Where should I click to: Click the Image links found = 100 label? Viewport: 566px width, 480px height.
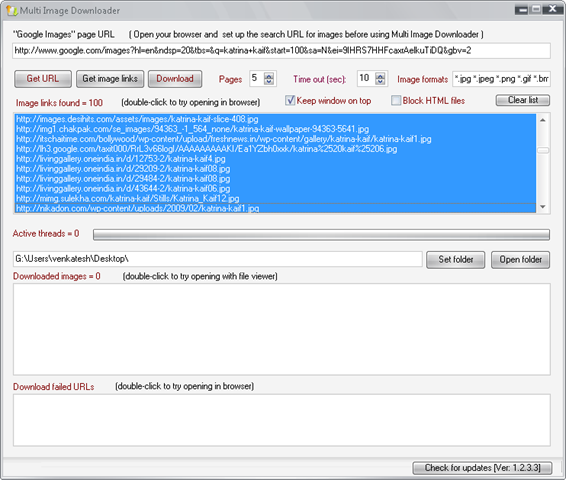[x=59, y=103]
